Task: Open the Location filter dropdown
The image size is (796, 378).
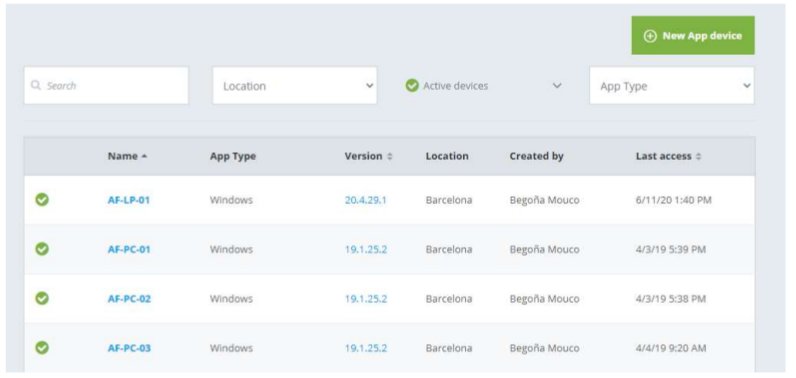Action: tap(294, 86)
